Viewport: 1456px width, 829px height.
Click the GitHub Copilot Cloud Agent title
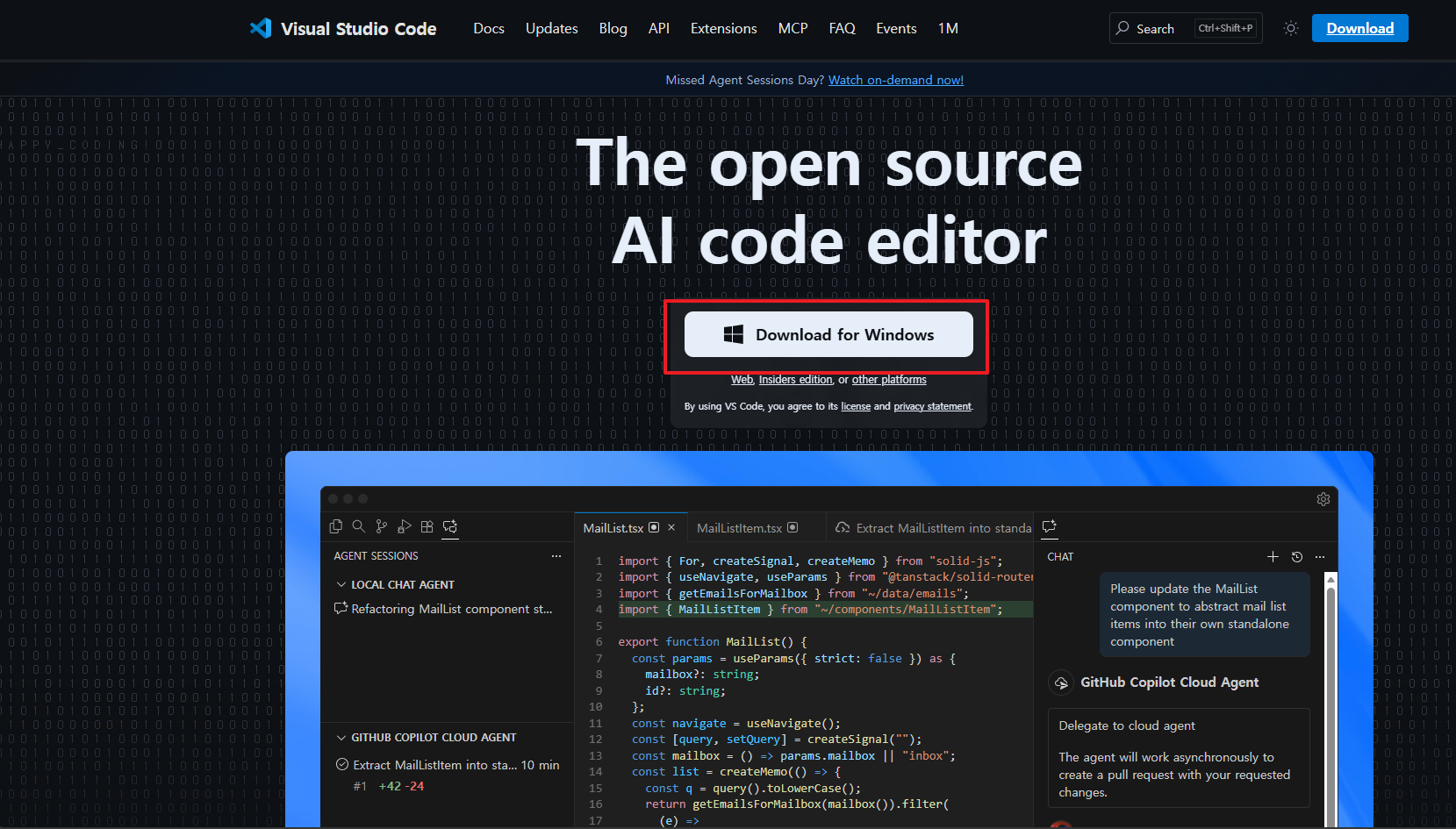point(1169,682)
